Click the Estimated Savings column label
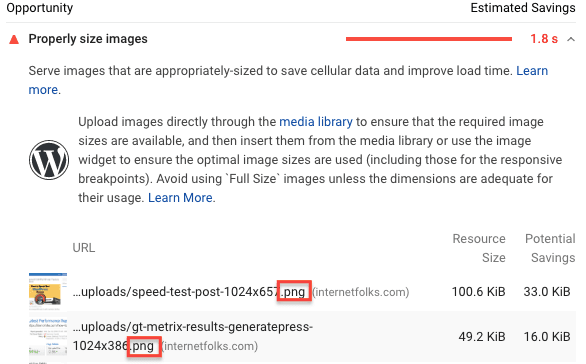 tap(523, 8)
